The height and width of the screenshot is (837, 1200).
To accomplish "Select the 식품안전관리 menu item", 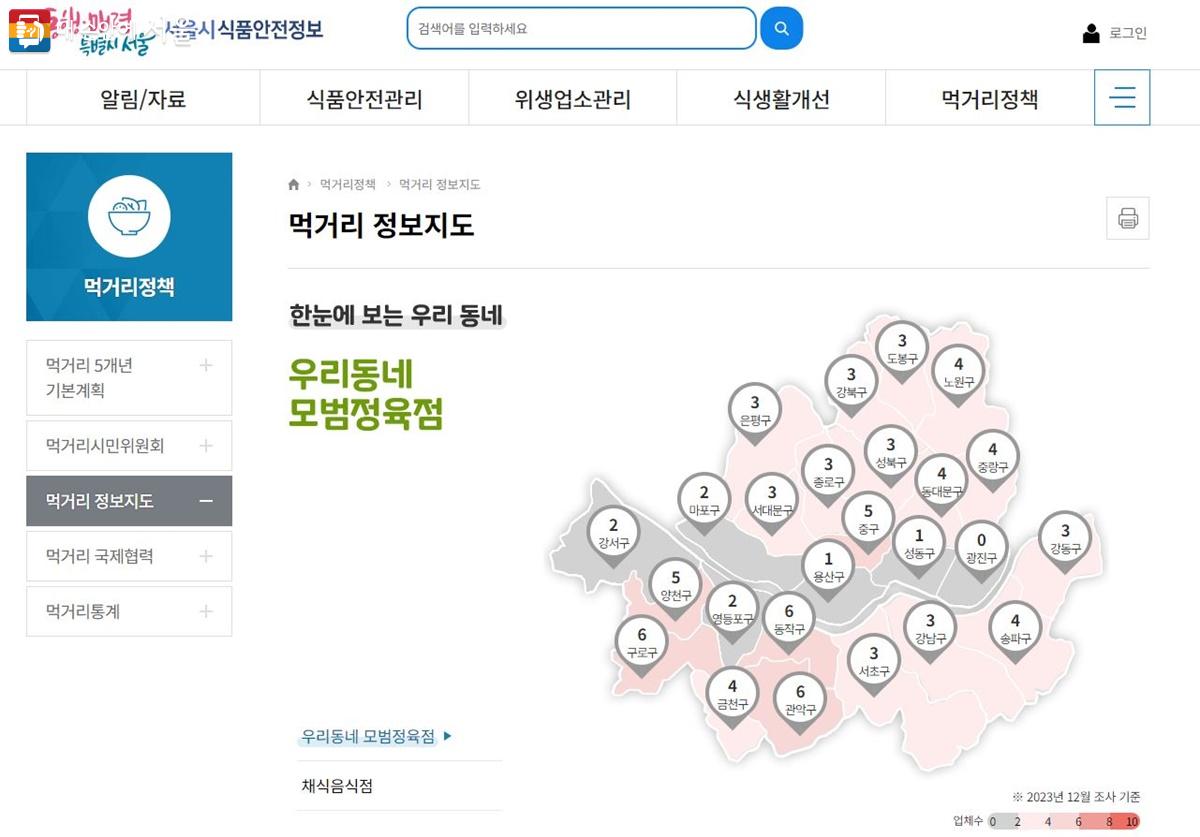I will coord(363,97).
